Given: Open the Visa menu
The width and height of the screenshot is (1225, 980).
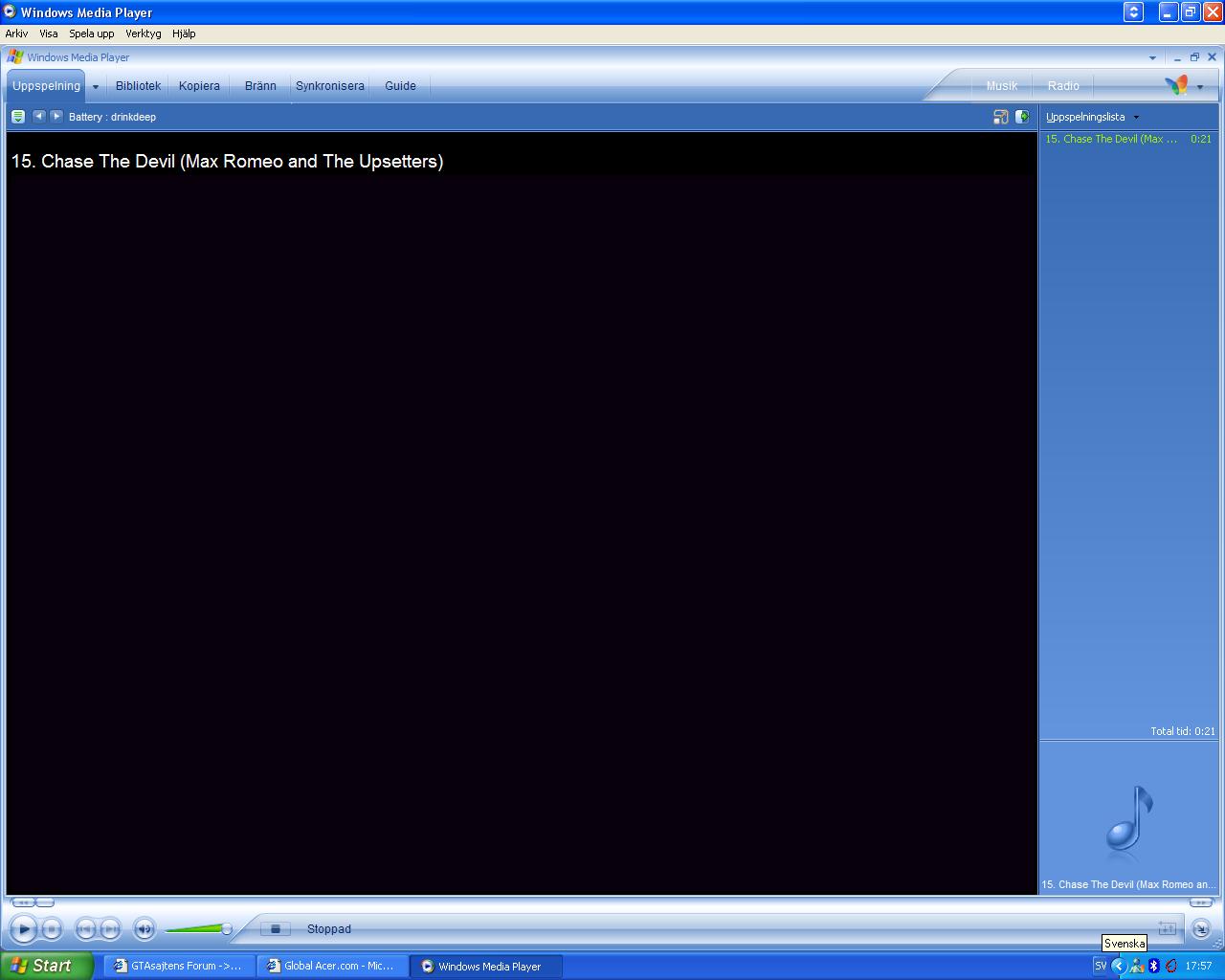Looking at the screenshot, I should click(x=48, y=33).
